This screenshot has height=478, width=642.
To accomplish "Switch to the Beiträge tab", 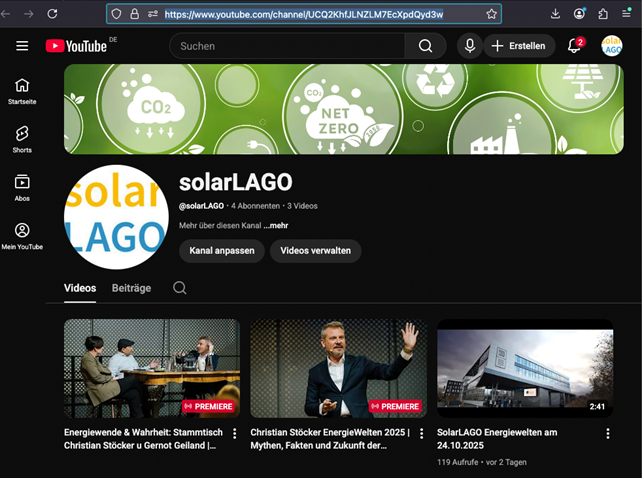I will coord(131,288).
